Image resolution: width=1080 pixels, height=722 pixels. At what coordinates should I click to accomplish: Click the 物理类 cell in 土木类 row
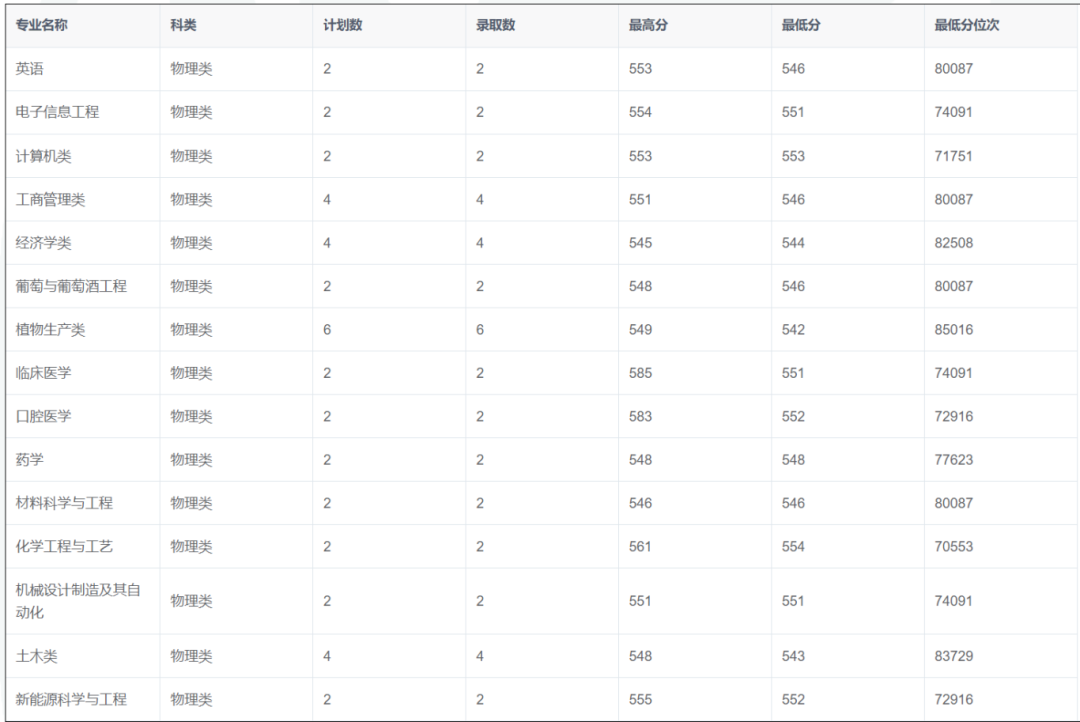coord(191,656)
